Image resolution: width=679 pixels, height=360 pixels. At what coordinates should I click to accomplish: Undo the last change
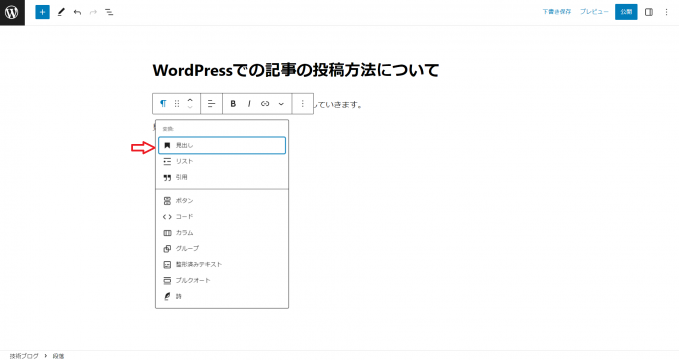(77, 12)
